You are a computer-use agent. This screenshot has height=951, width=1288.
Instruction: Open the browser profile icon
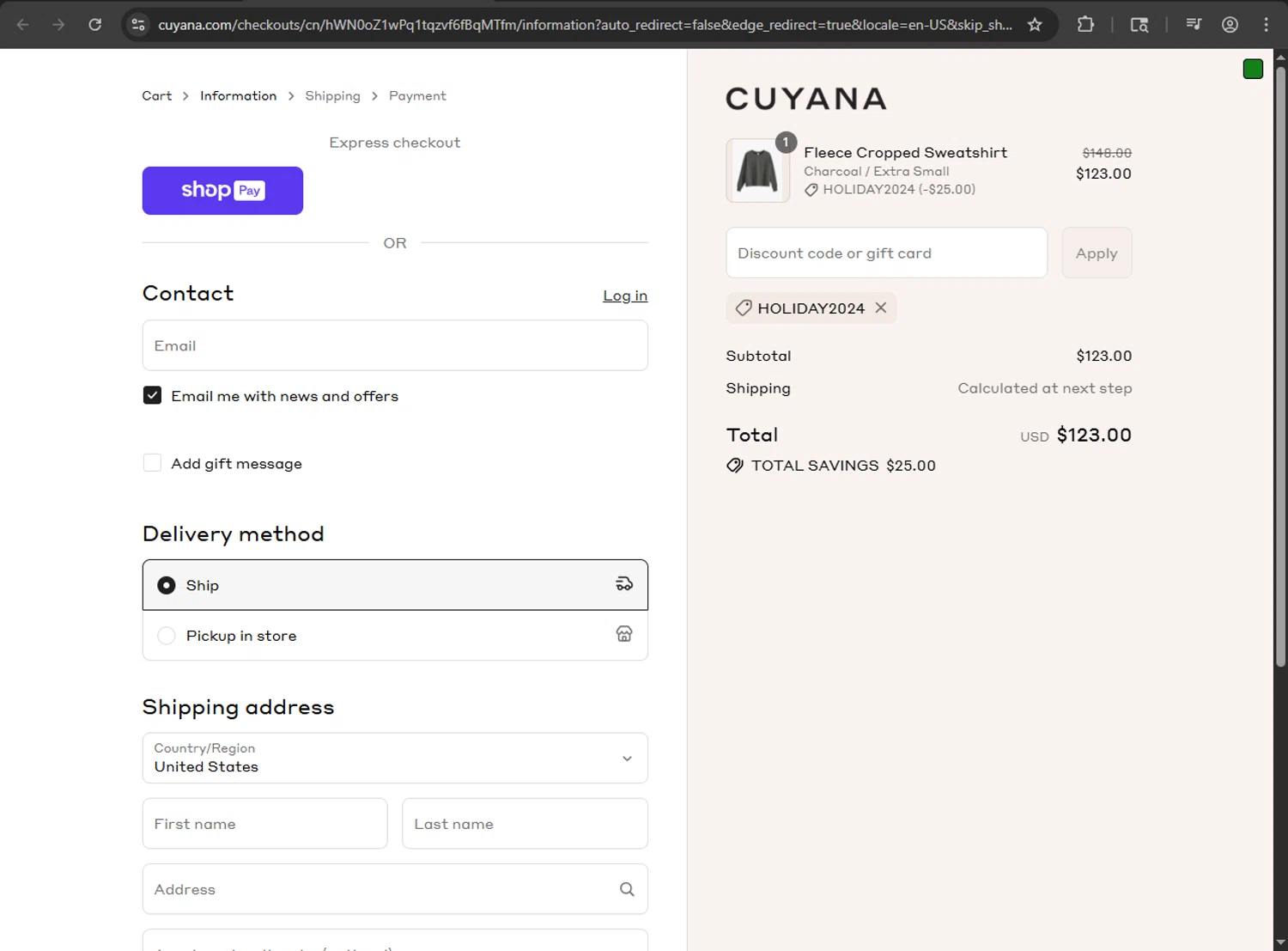(1230, 24)
